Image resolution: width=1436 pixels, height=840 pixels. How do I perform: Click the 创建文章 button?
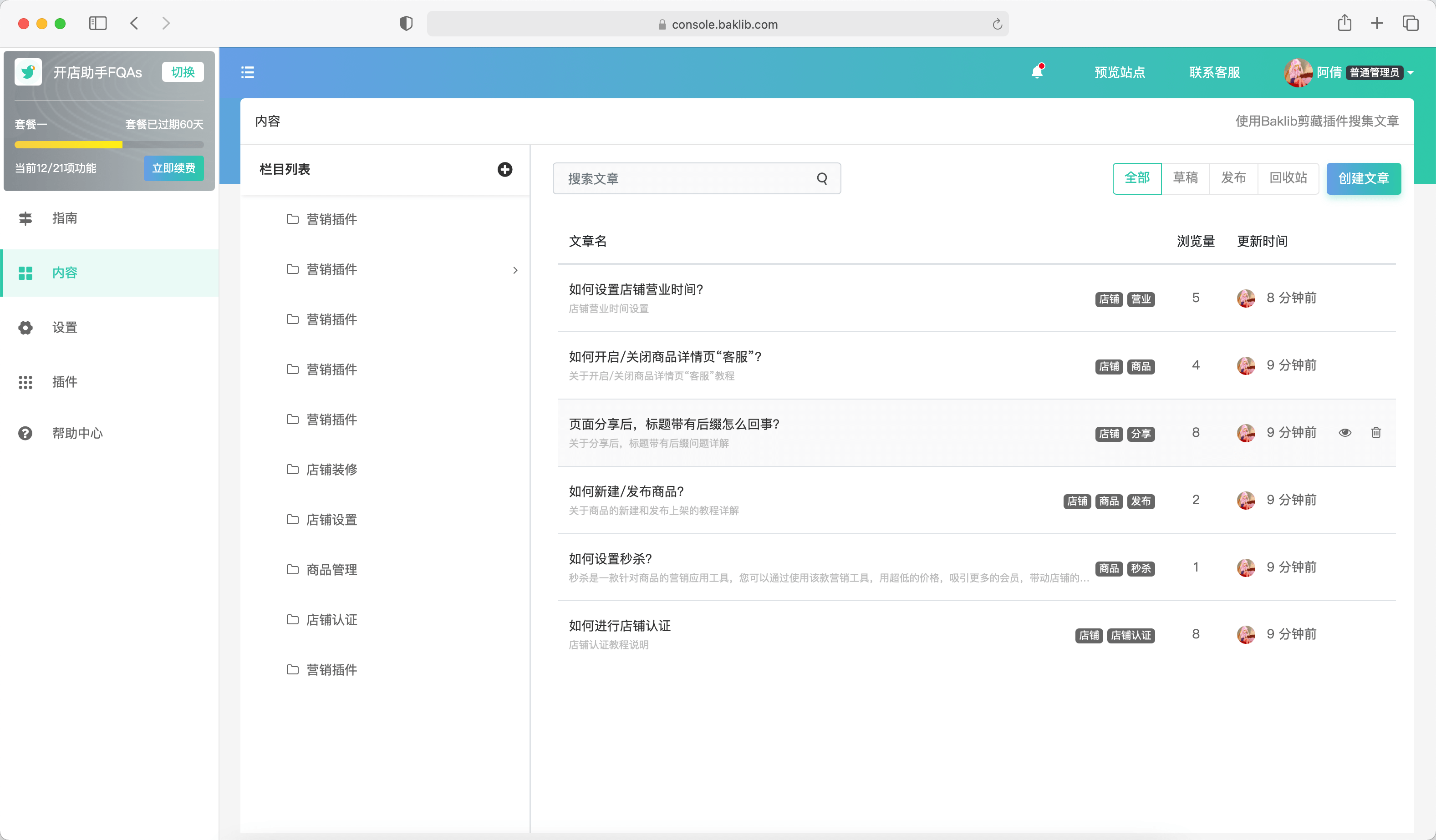[1363, 179]
